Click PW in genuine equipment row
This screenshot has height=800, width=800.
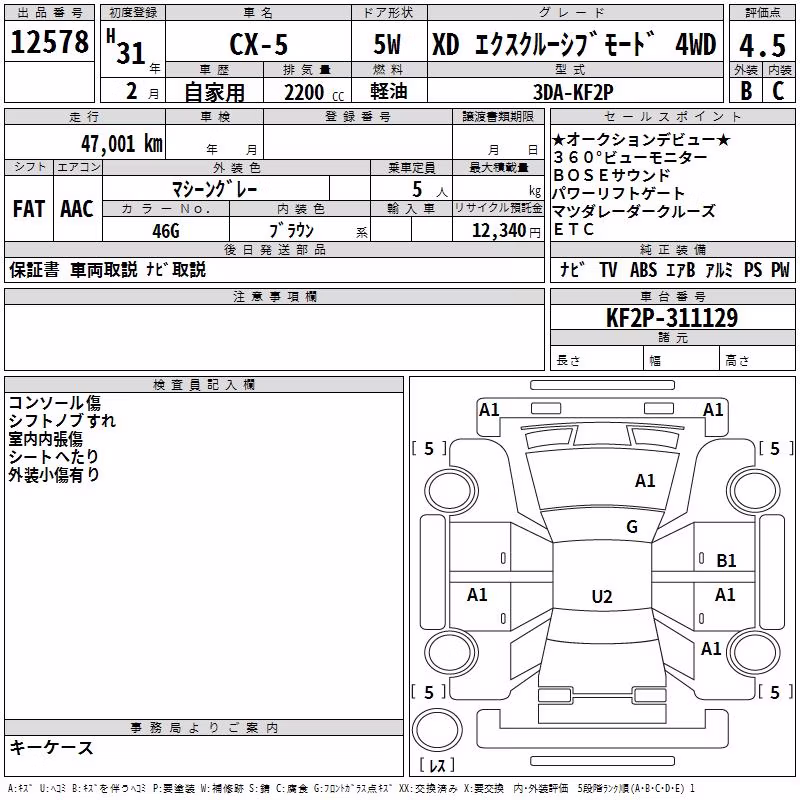coord(780,269)
